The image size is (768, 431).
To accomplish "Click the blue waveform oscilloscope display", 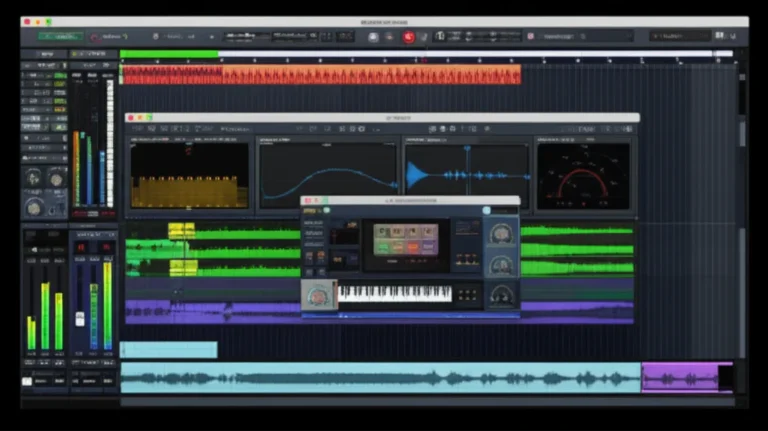I will point(466,177).
